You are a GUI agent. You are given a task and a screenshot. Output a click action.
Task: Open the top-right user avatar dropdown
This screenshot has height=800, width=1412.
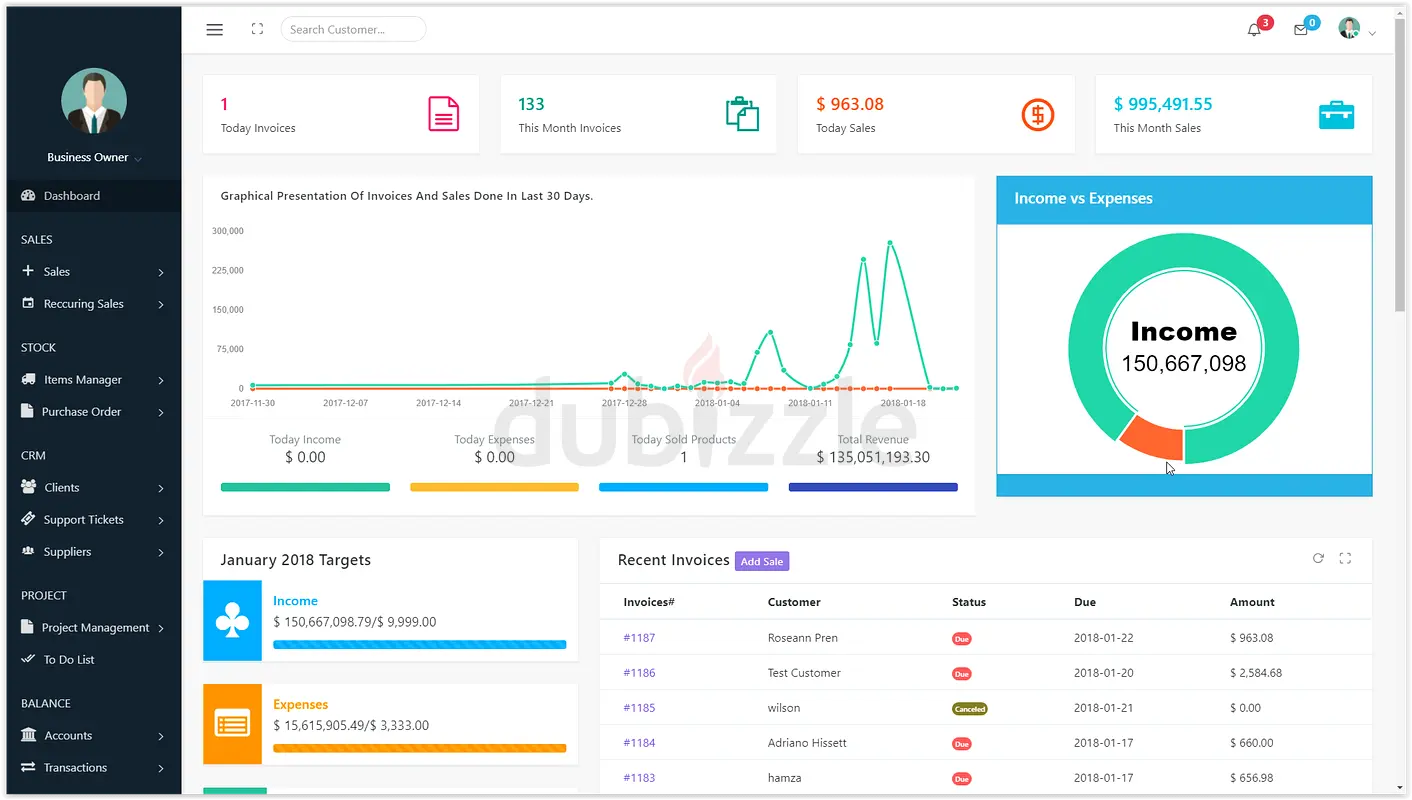tap(1356, 30)
